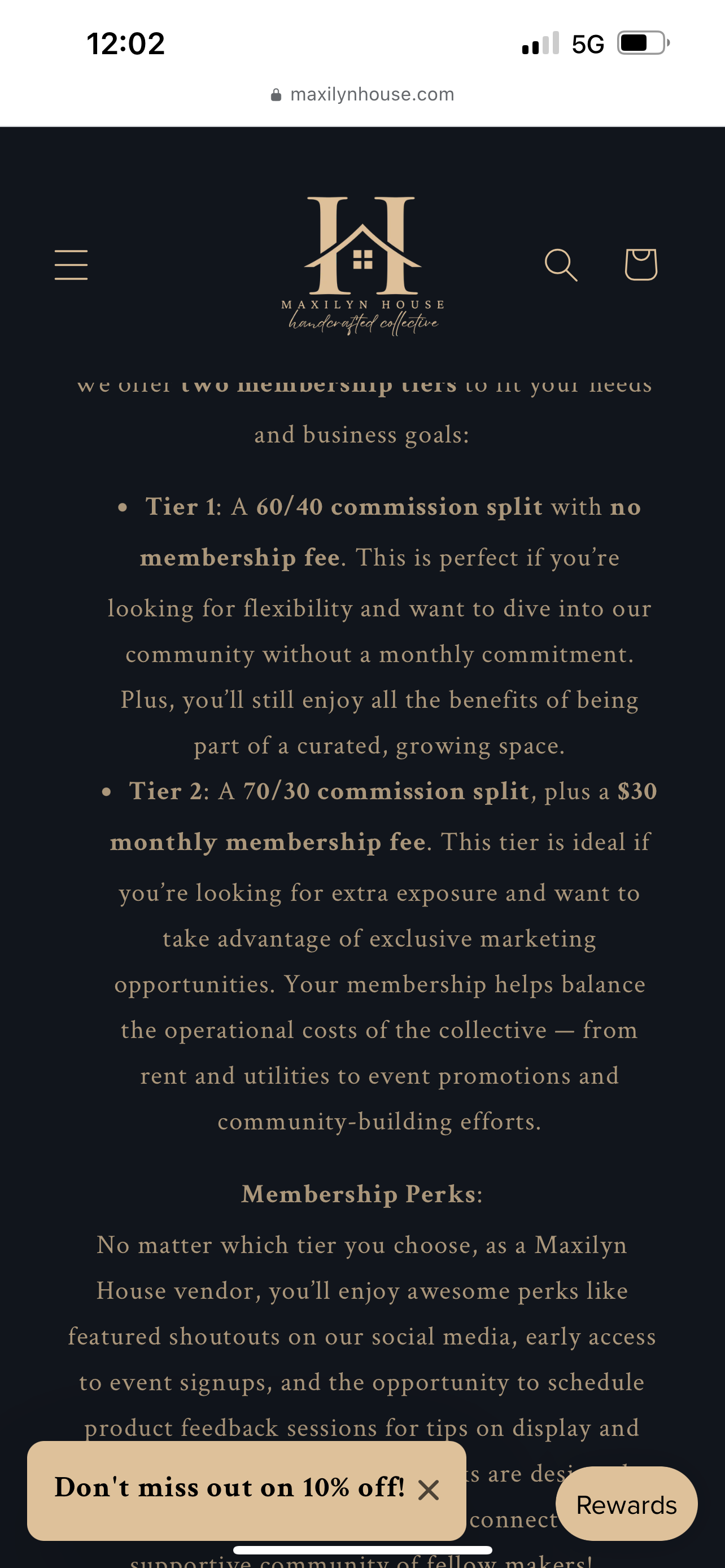
Task: Open the Rewards button
Action: click(x=626, y=1505)
